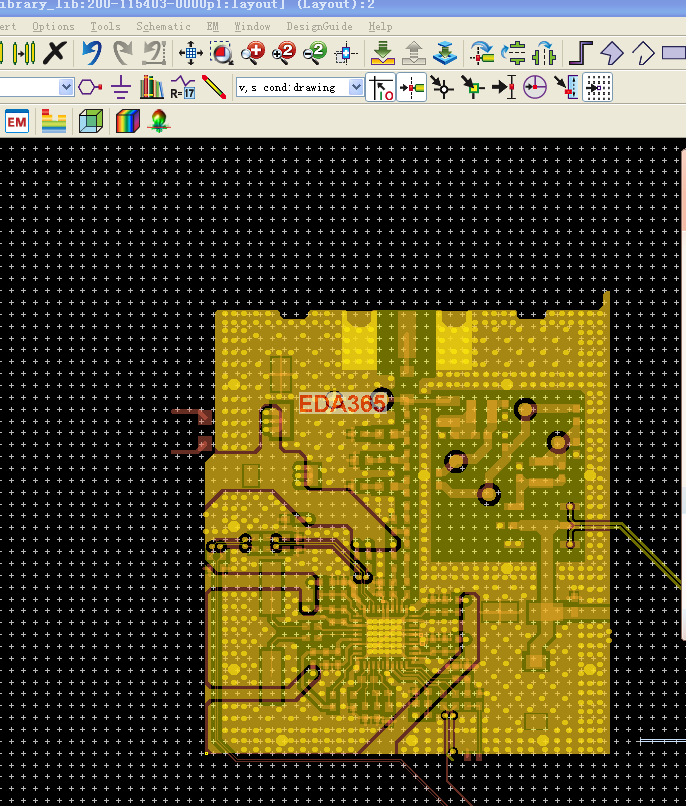Click zoom in plus magnifier
The image size is (686, 806).
253,53
